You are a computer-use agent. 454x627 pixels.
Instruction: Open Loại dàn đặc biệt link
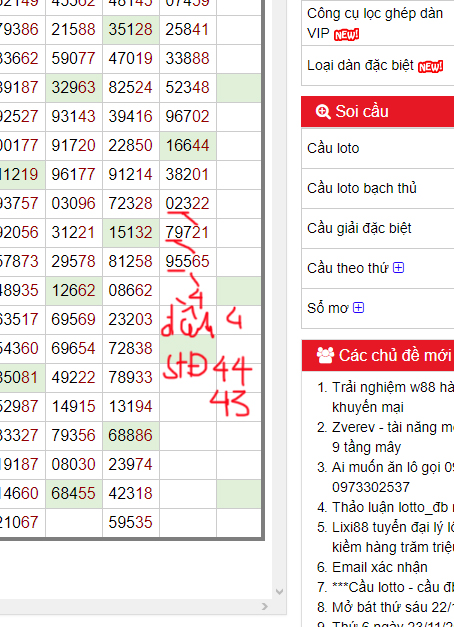tap(360, 65)
